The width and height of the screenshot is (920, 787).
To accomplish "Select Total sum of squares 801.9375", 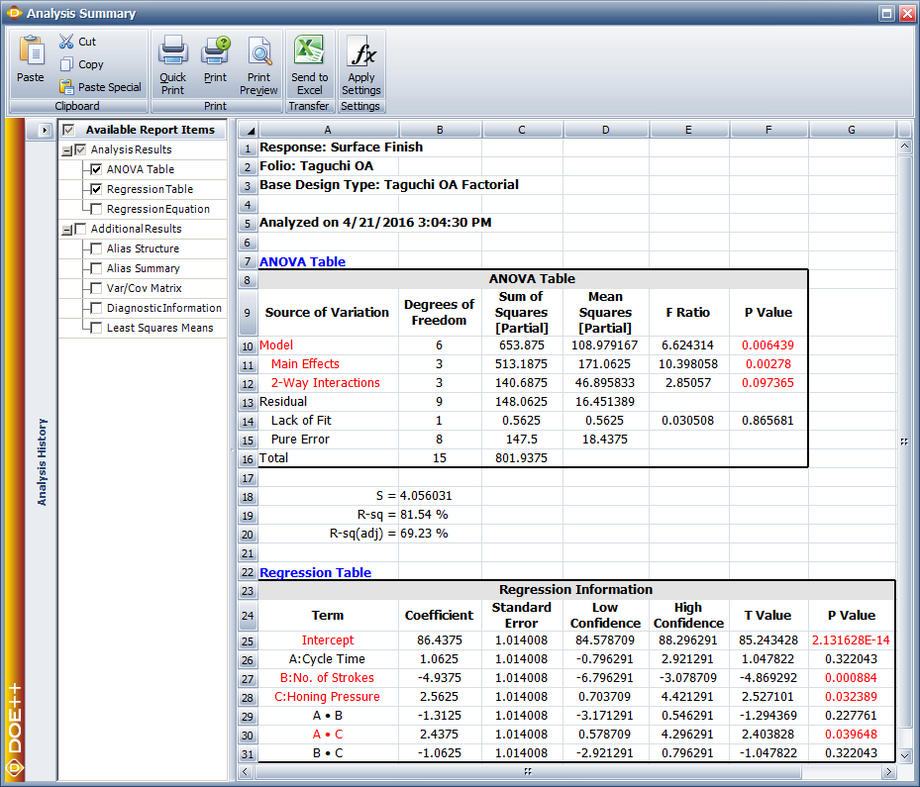I will coord(522,458).
